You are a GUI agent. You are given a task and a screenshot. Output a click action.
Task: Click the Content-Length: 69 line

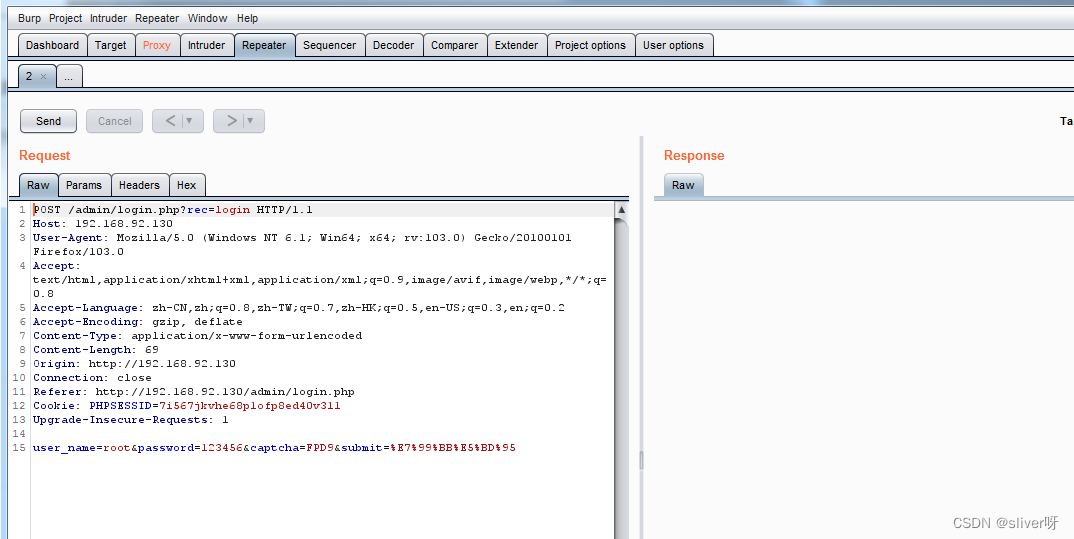96,350
